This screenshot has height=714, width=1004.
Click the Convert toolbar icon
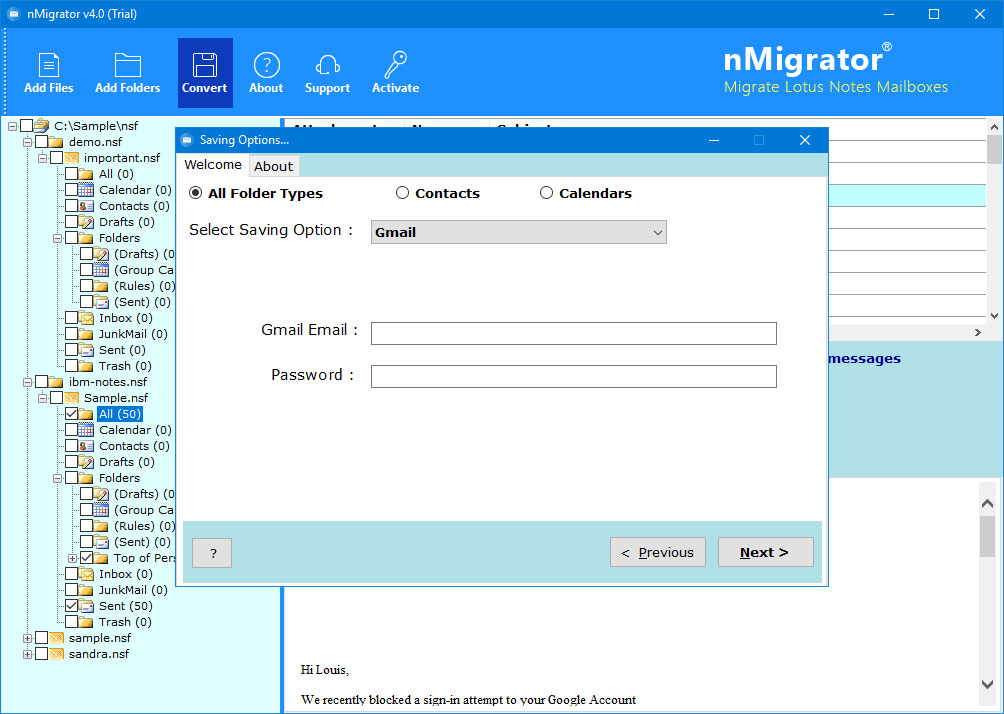204,65
